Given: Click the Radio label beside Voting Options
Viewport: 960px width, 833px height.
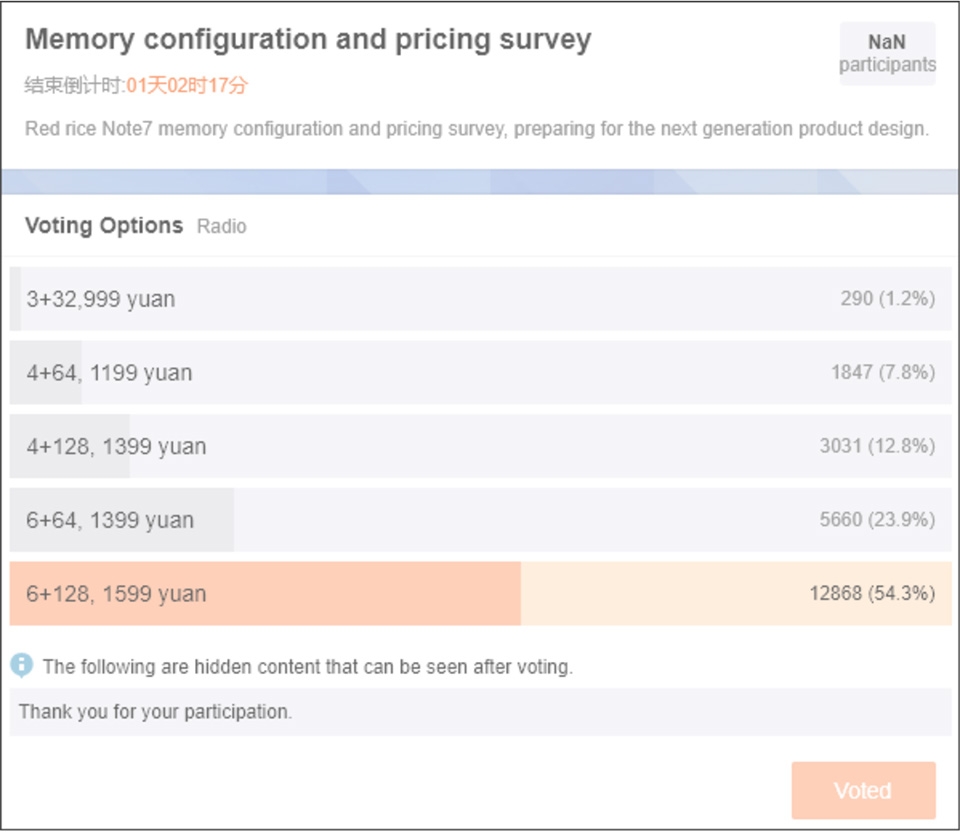Looking at the screenshot, I should [x=222, y=226].
